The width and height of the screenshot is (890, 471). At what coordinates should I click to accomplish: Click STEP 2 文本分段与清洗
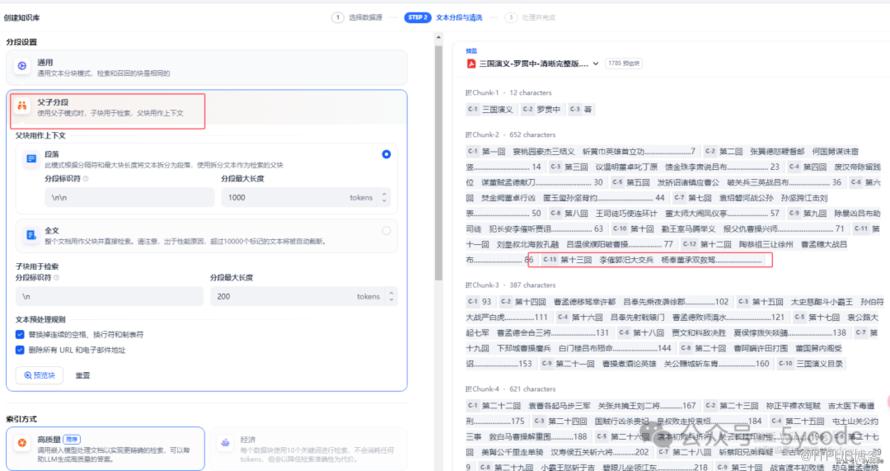pyautogui.click(x=443, y=18)
